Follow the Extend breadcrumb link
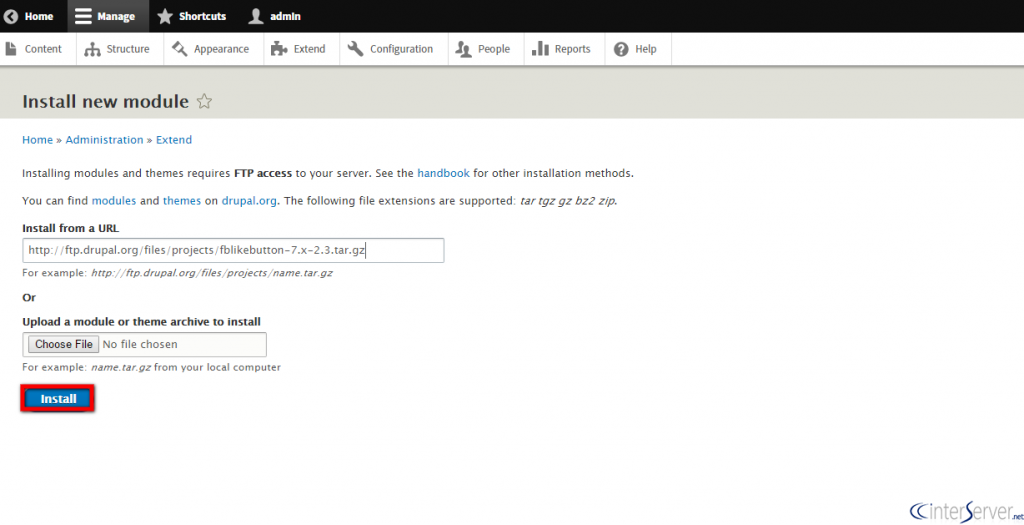Screen dimensions: 1024x525 pos(174,140)
